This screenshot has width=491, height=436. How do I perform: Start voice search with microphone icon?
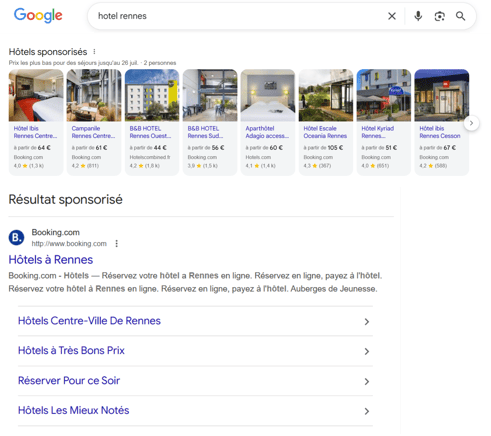(418, 16)
